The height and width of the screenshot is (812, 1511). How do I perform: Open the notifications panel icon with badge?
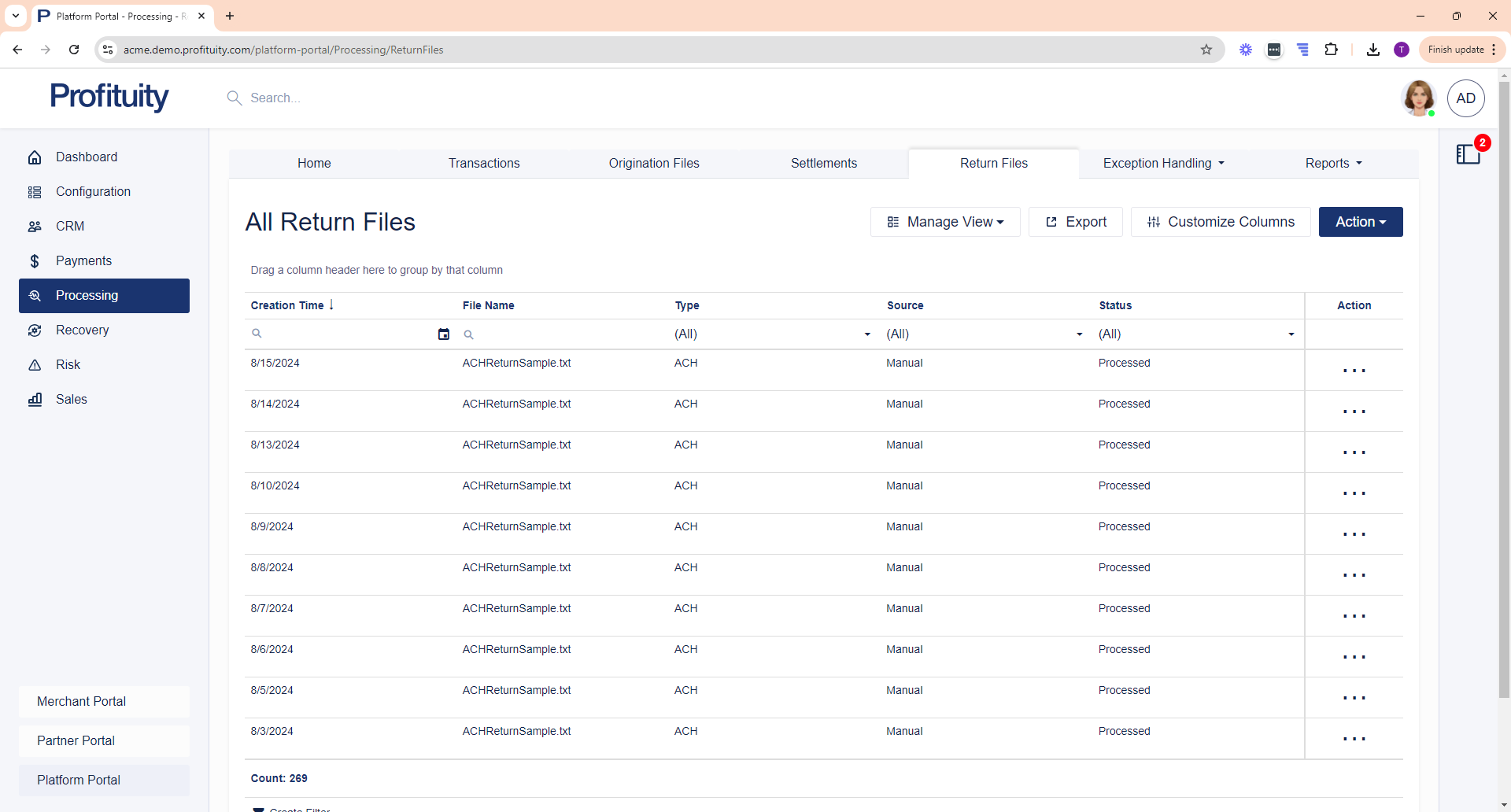pos(1469,153)
